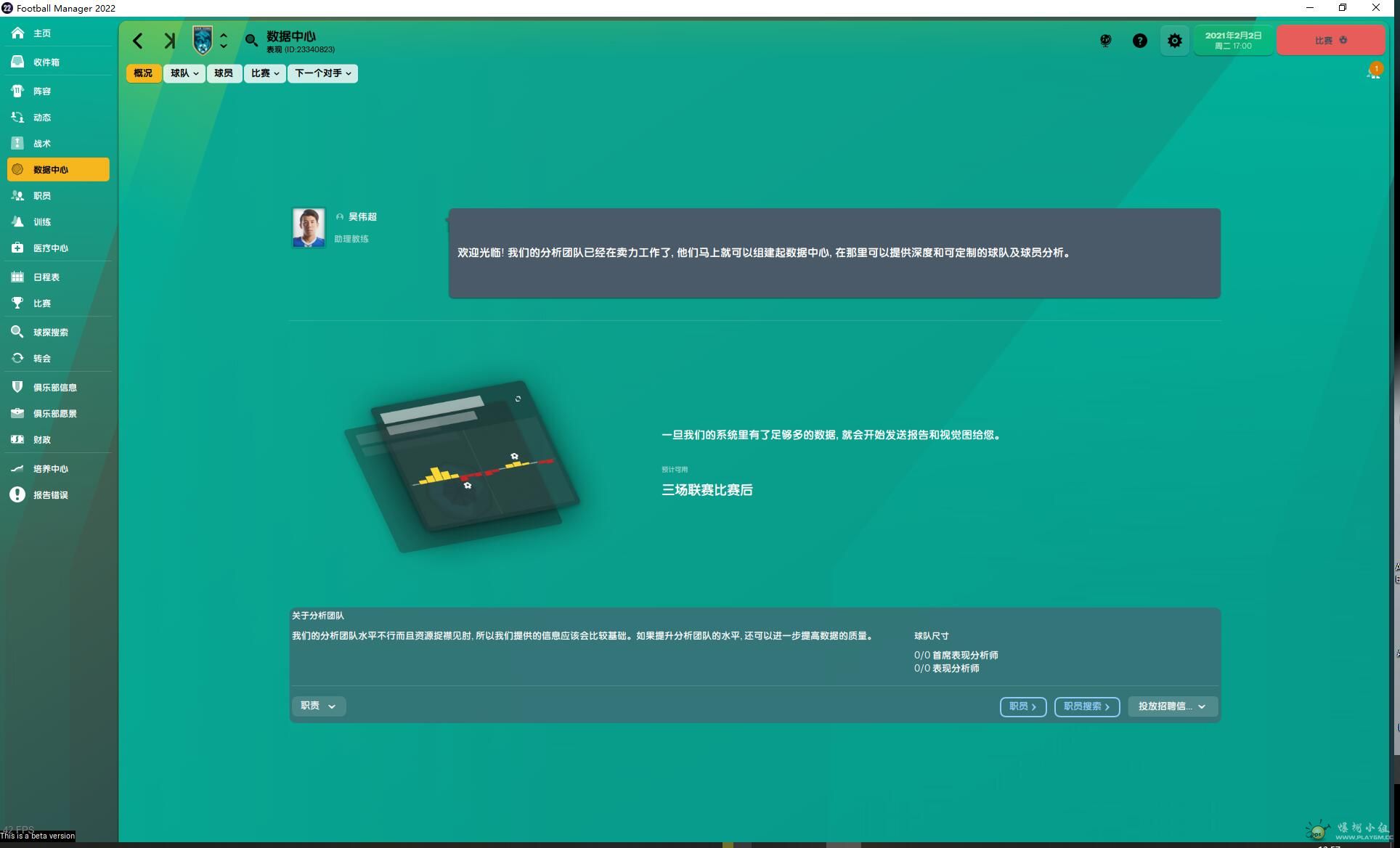The image size is (1400, 848).
Task: Click the club badge in header
Action: tap(203, 40)
